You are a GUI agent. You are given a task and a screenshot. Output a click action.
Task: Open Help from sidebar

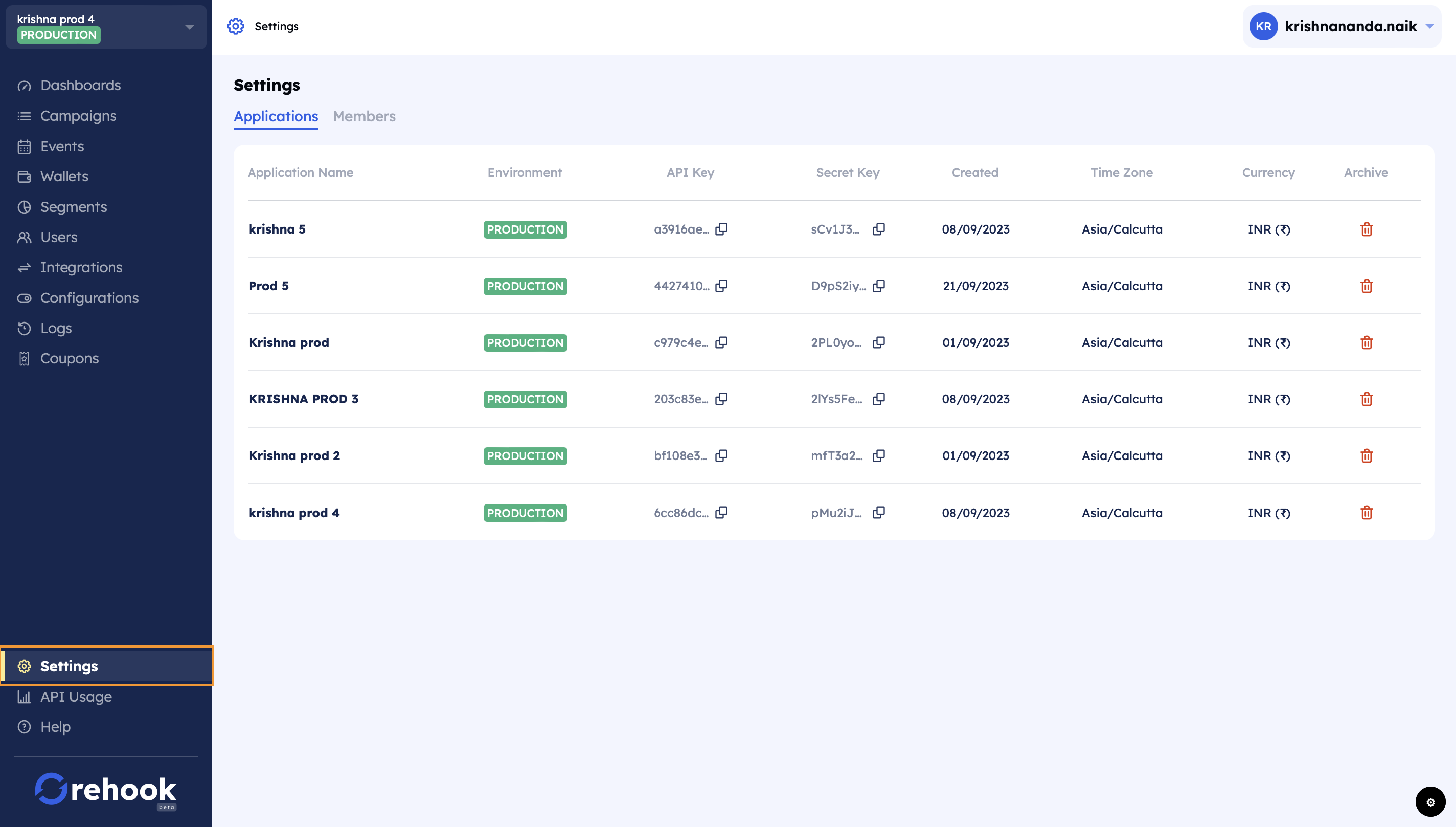pos(56,727)
